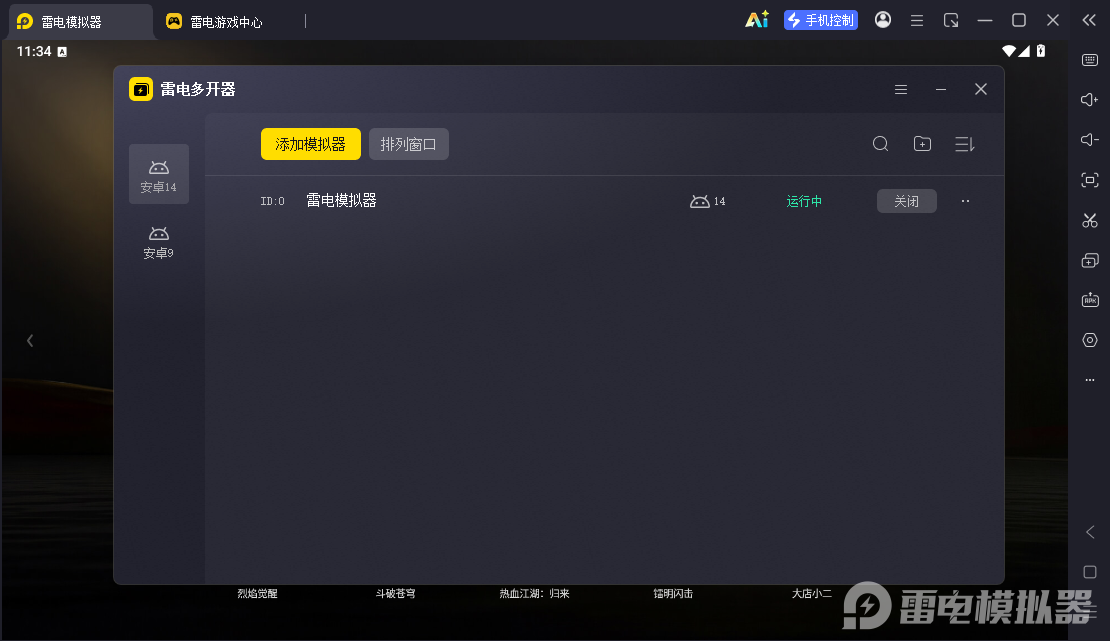Close the running 雷电模拟器 instance with 关闭
The image size is (1110, 641).
pyautogui.click(x=907, y=201)
